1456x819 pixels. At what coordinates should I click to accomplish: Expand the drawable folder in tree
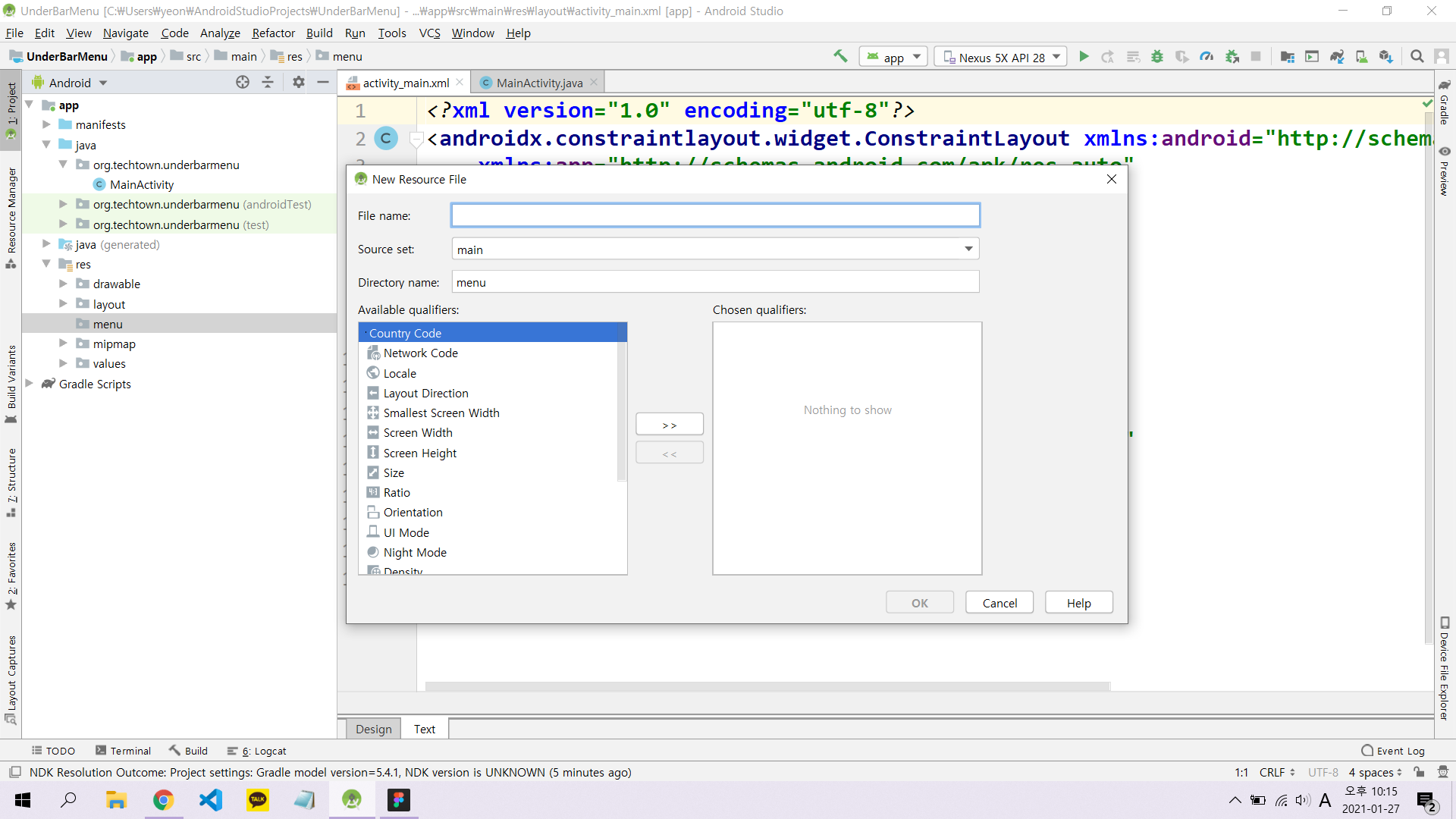click(64, 284)
